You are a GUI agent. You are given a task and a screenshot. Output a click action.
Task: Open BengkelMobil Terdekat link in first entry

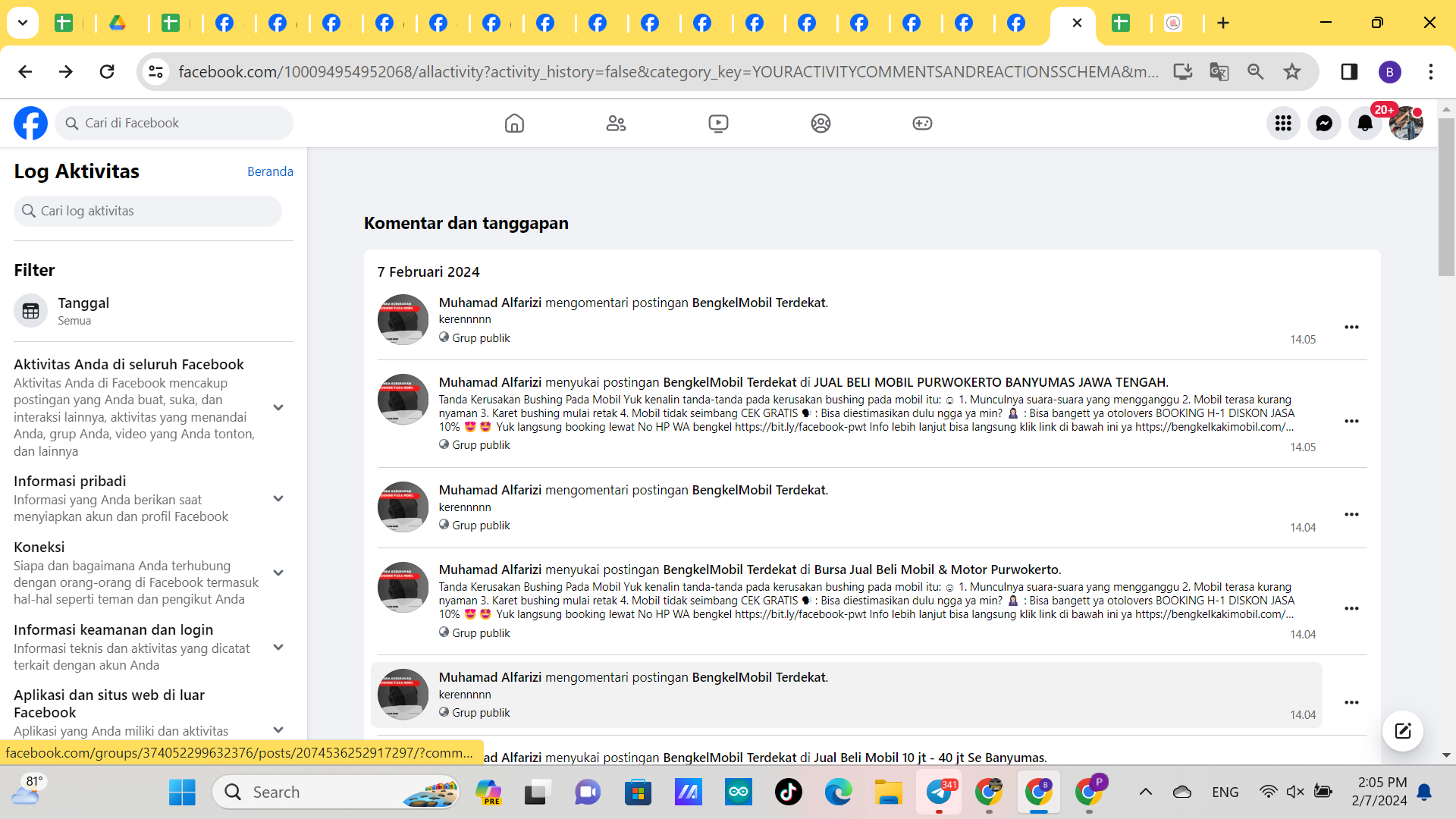pyautogui.click(x=758, y=303)
